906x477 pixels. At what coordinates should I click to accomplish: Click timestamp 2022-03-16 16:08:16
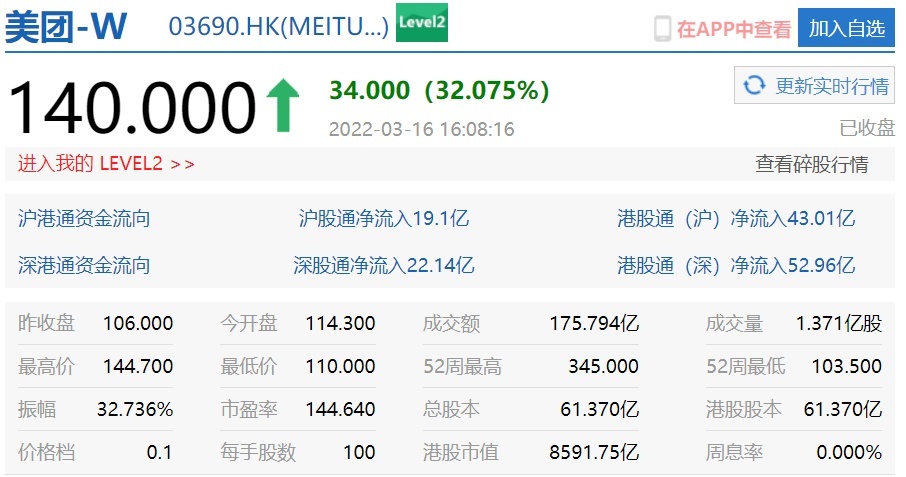coord(422,129)
